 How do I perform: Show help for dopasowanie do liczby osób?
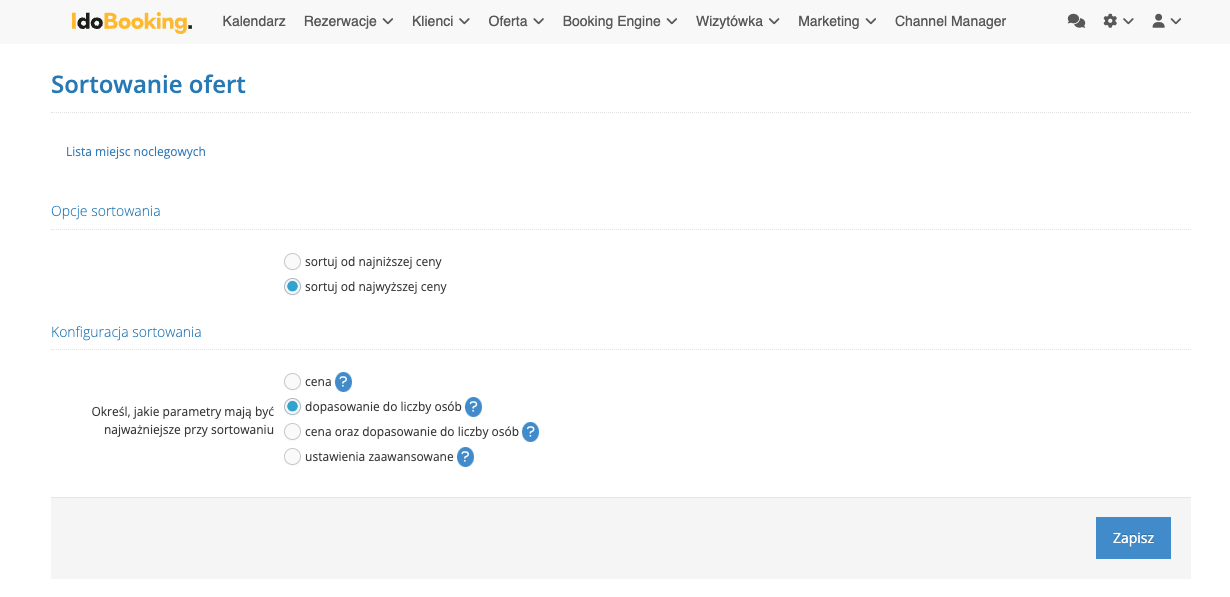[x=473, y=406]
